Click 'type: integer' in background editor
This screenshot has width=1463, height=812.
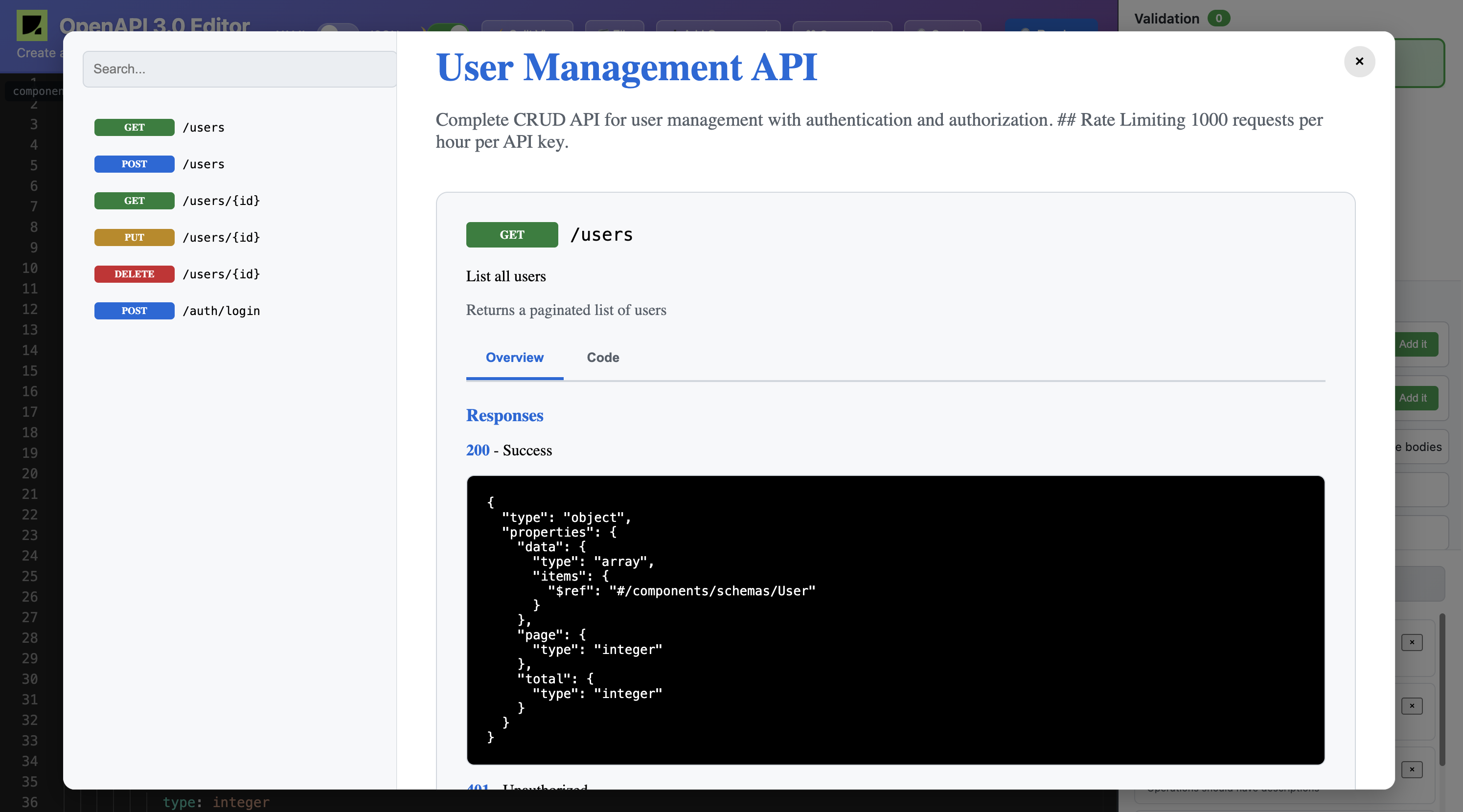coord(216,802)
